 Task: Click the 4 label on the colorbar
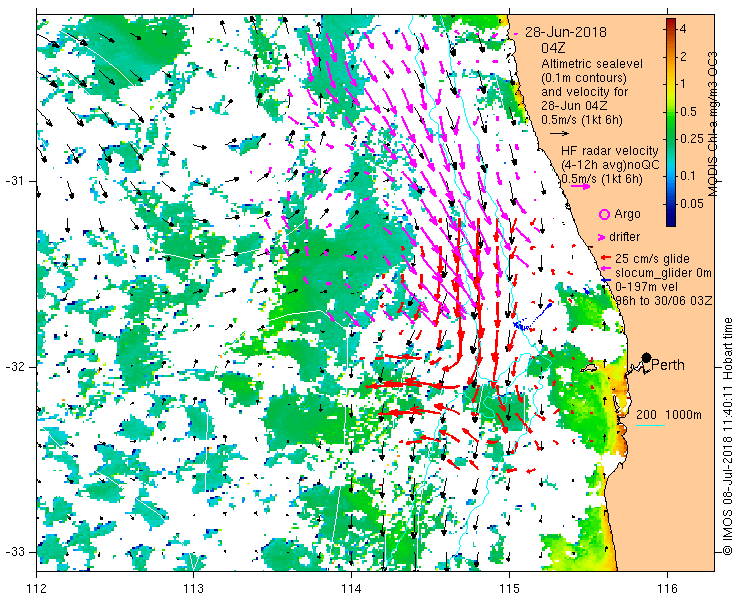point(682,29)
